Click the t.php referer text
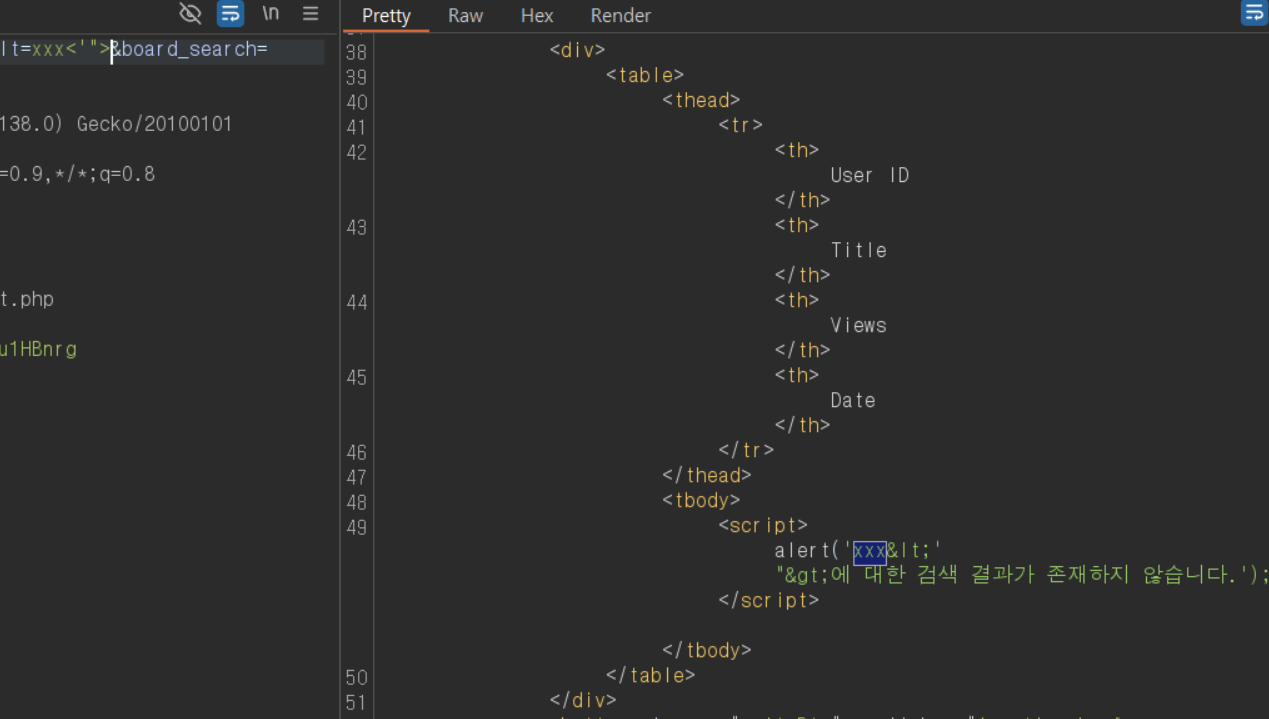Screen dimensions: 1269x719 point(27,299)
